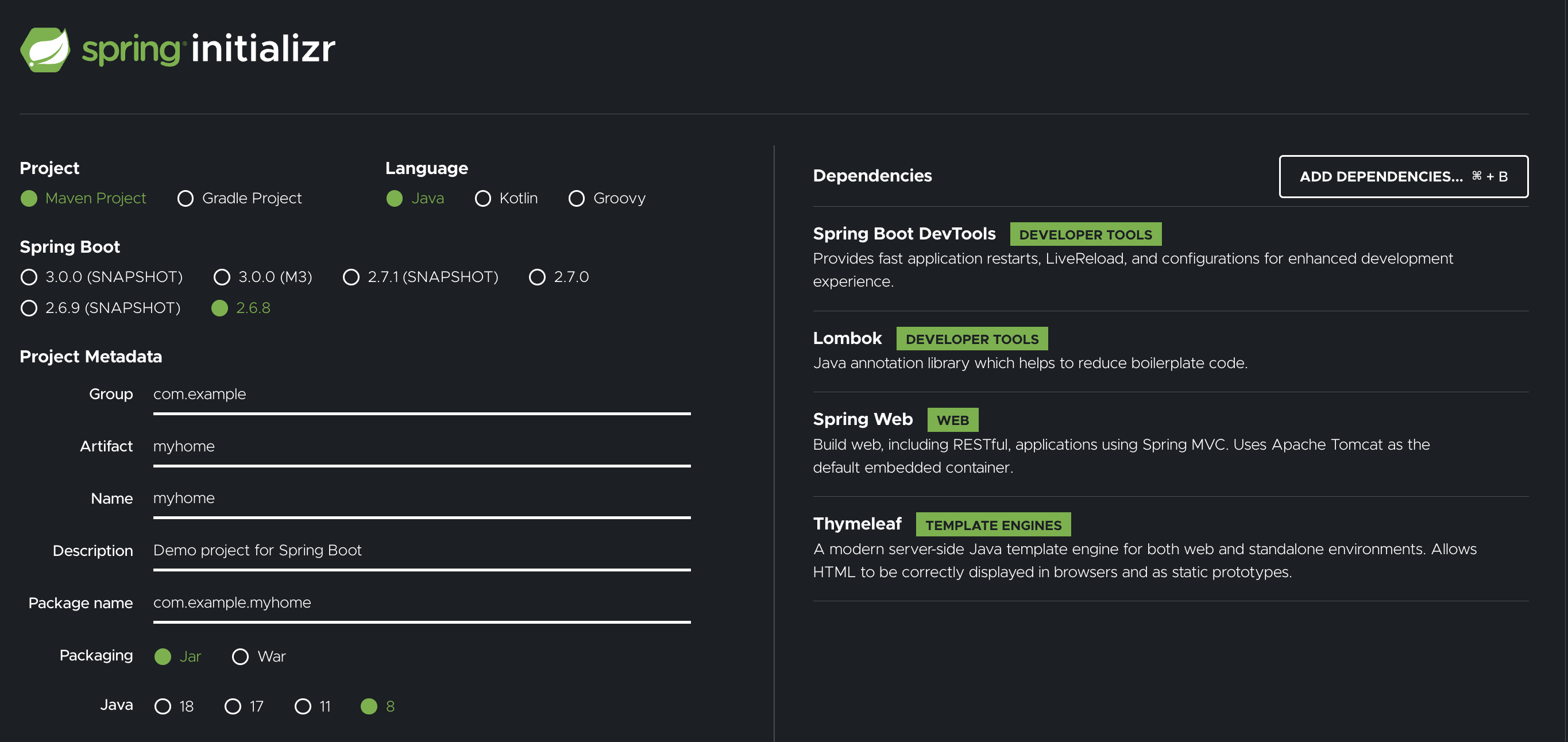This screenshot has width=1568, height=742.
Task: Click the Spring leaf logo icon
Action: (x=45, y=49)
